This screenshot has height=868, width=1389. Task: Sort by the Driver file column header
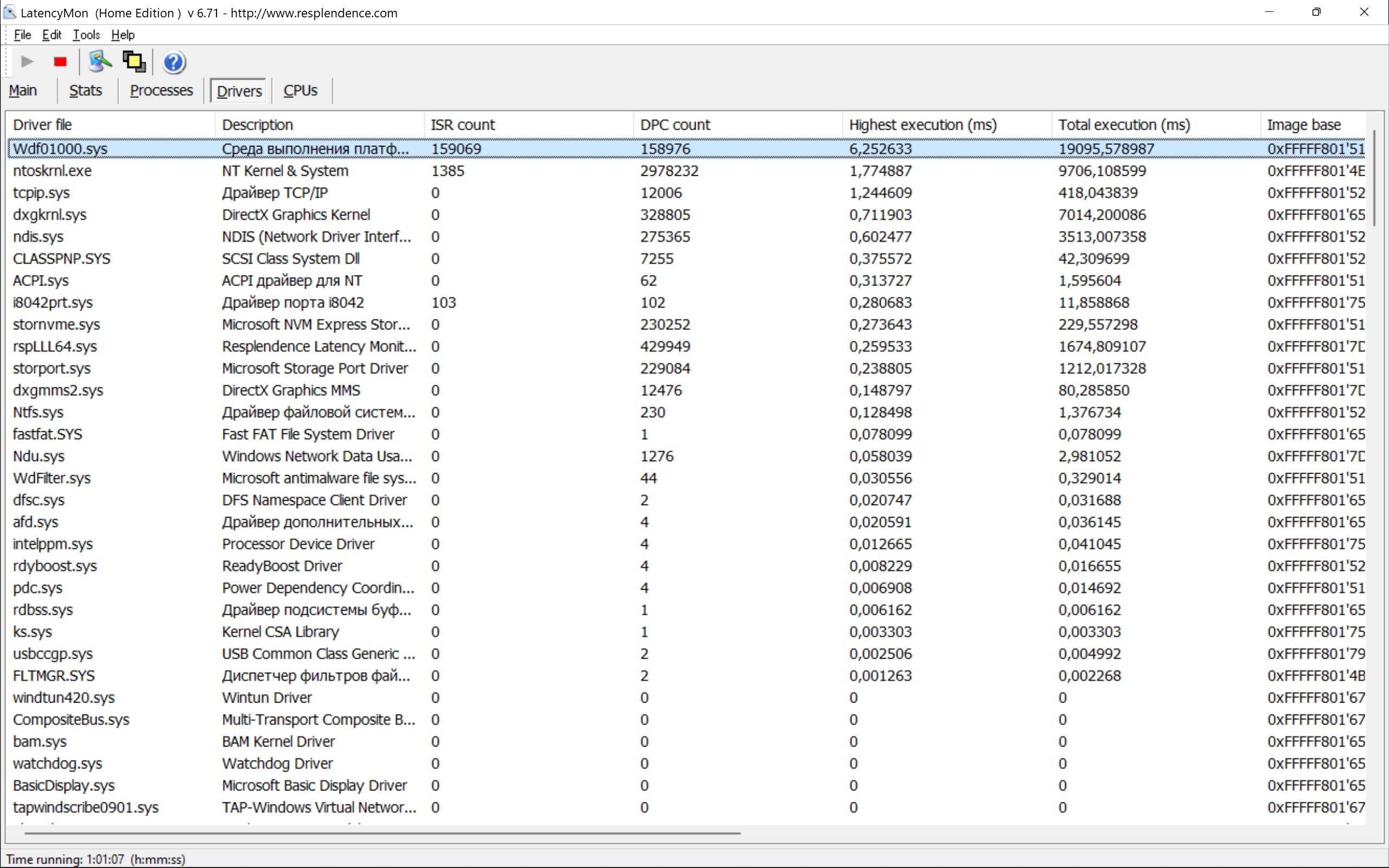point(111,125)
